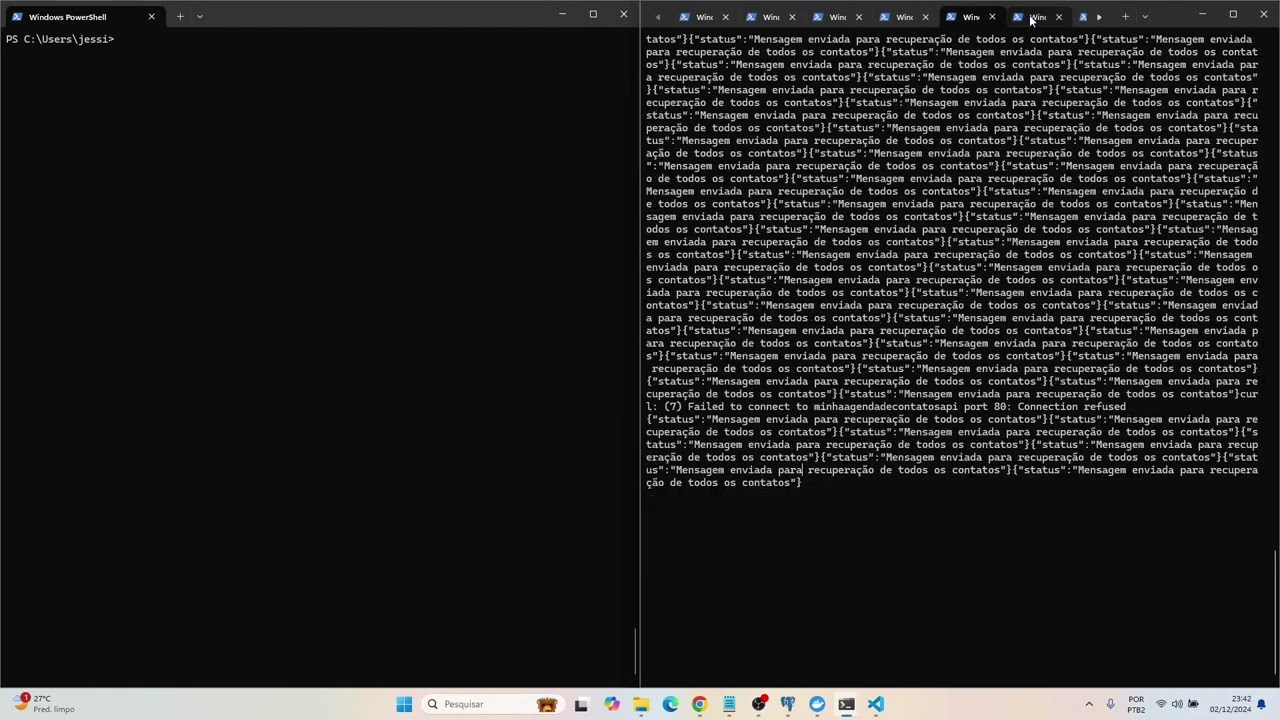
Task: Open File Explorer from the taskbar
Action: tap(641, 704)
